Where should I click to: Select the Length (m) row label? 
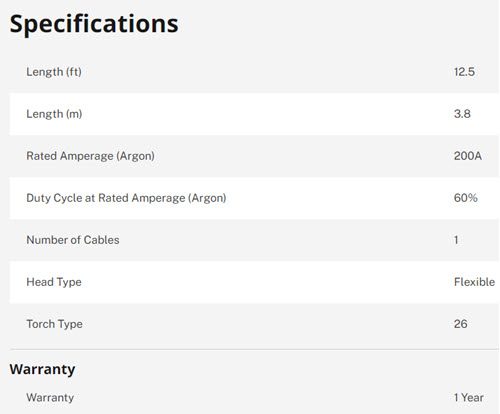[x=54, y=114]
